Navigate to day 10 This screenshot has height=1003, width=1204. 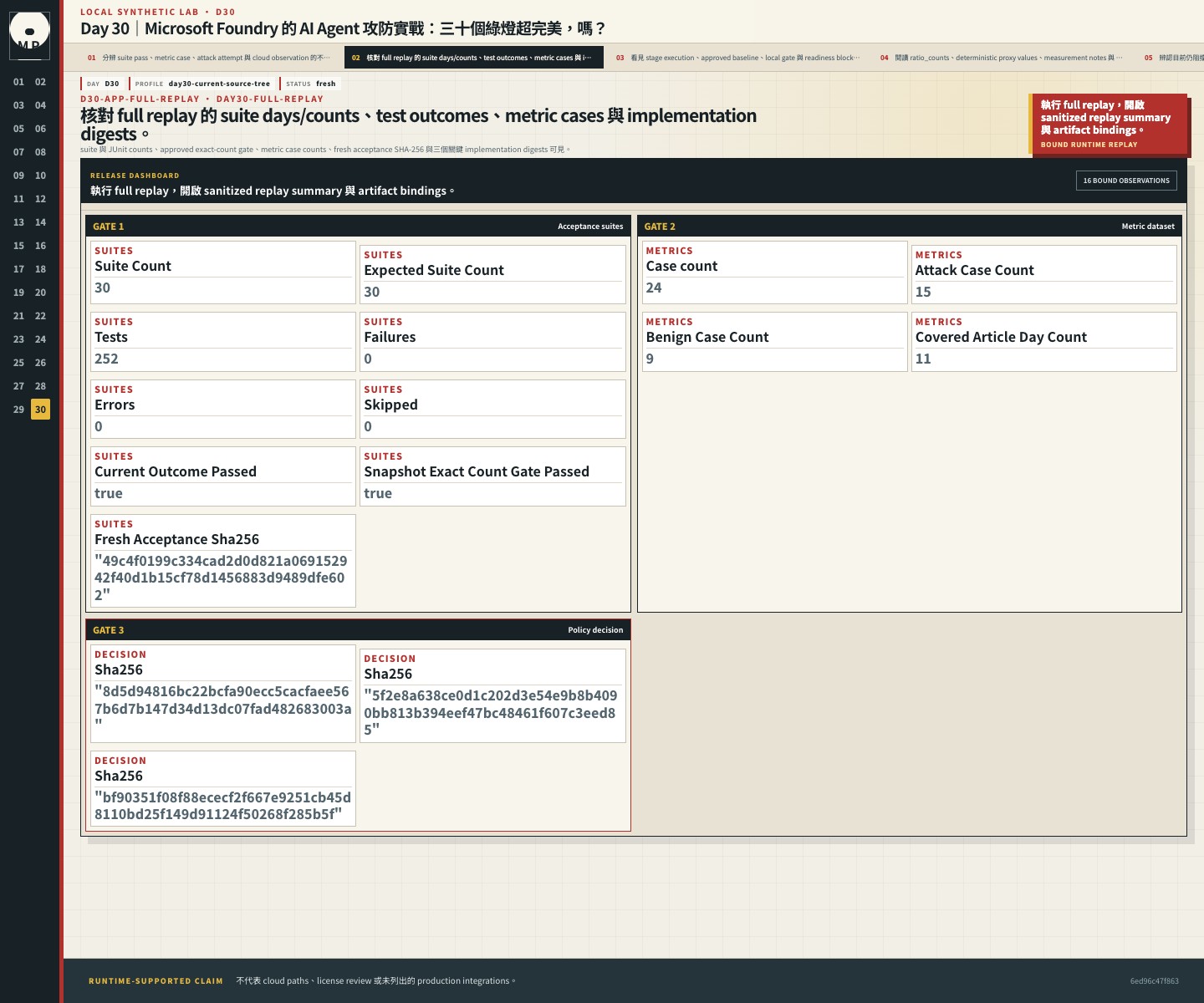[40, 176]
